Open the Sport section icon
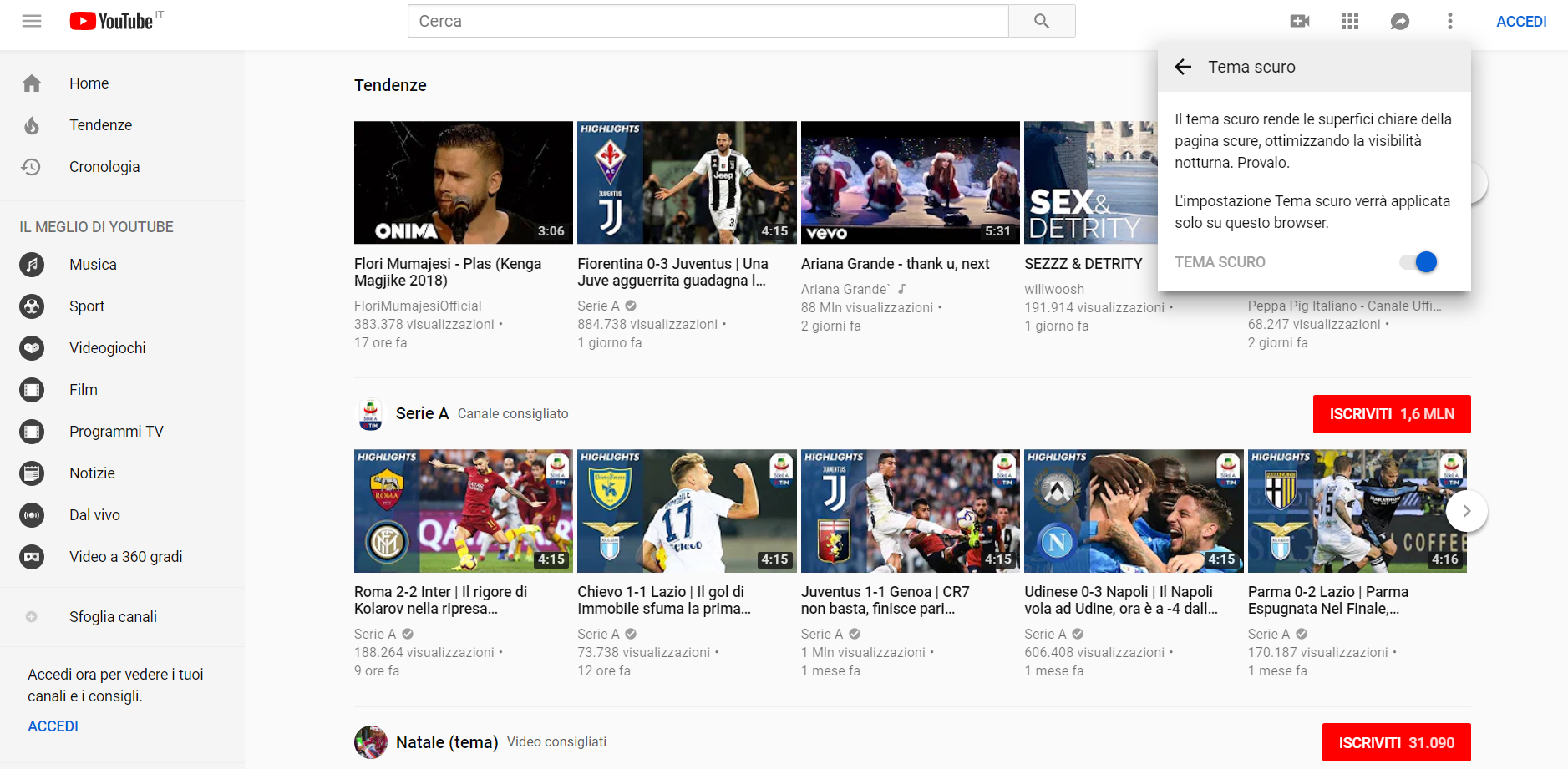This screenshot has width=1568, height=769. click(x=32, y=306)
